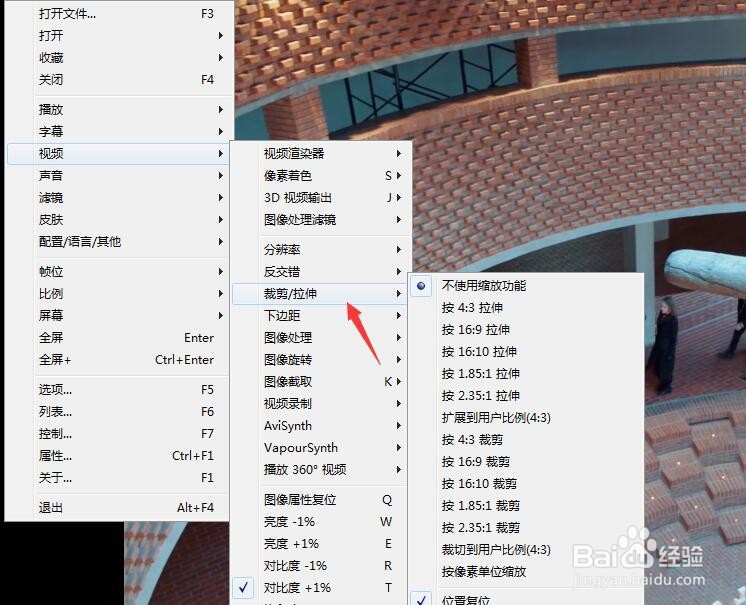This screenshot has width=746, height=605.
Task: Select 按 2.35:1 拉伸 option
Action: click(525, 395)
